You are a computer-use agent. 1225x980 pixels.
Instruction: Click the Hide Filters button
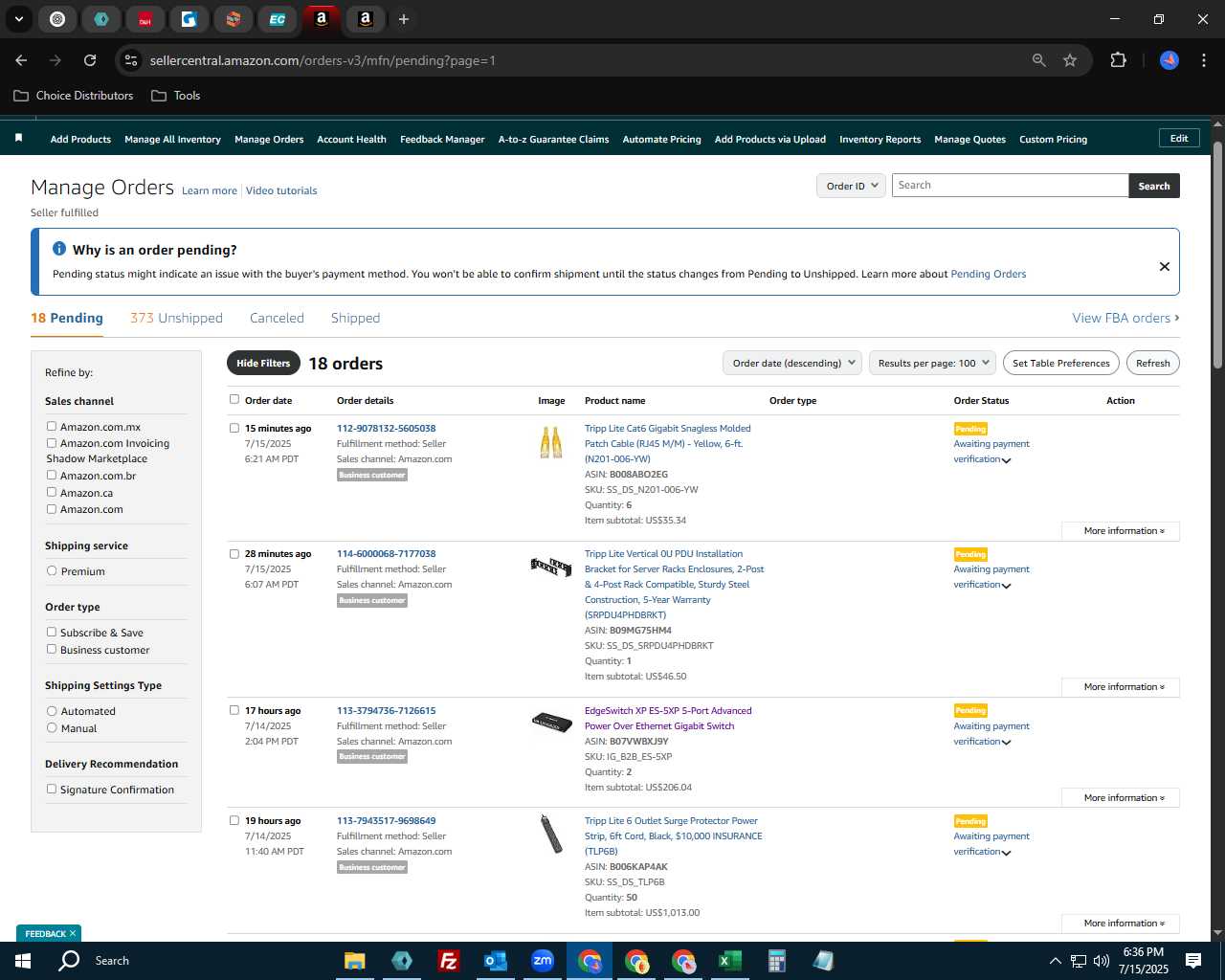(x=263, y=363)
